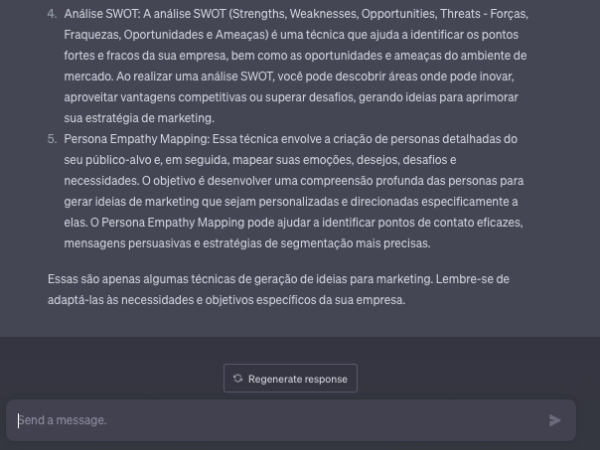Click the list number 5 marker

point(51,136)
